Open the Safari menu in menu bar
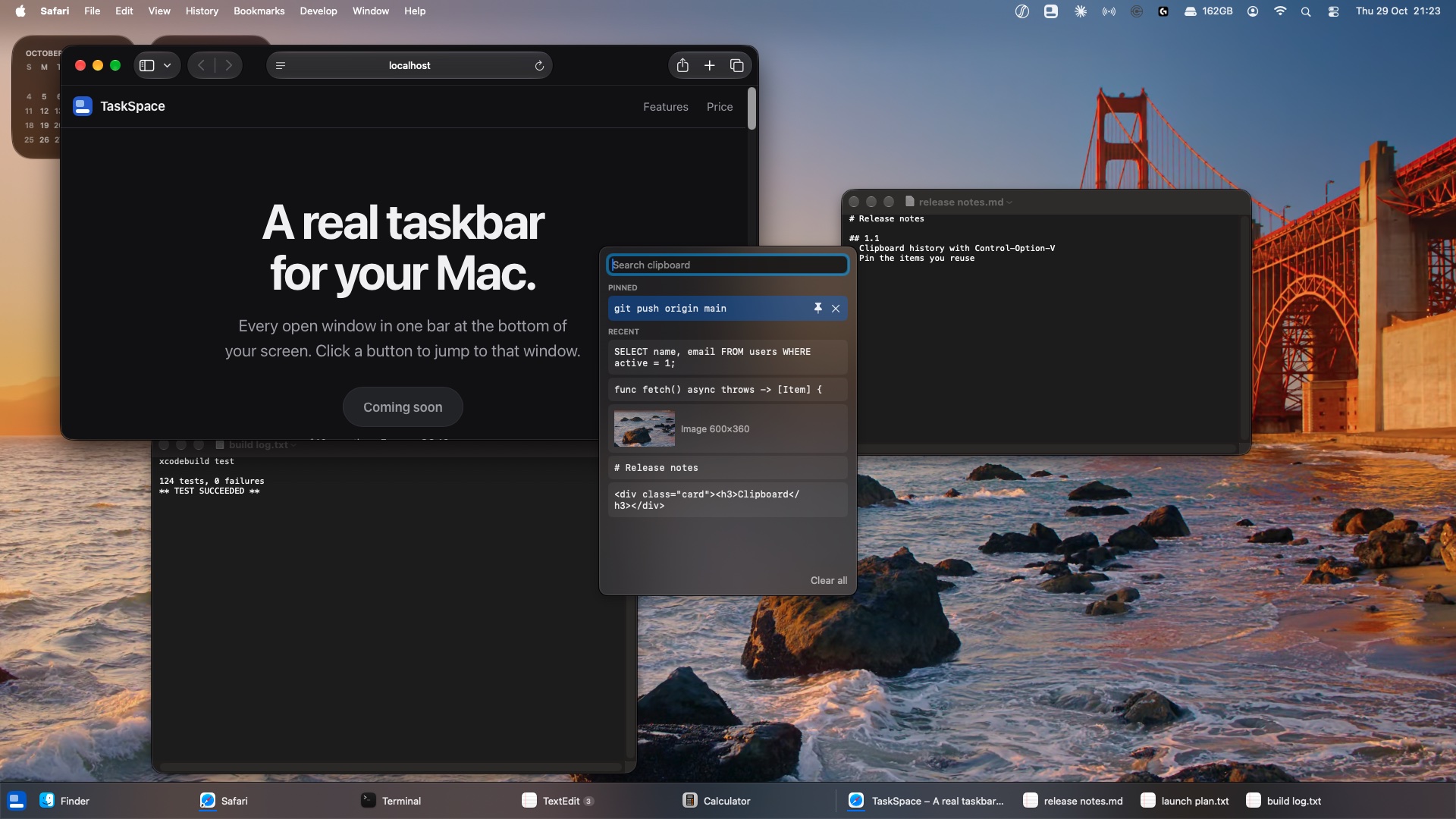The height and width of the screenshot is (819, 1456). (x=55, y=11)
